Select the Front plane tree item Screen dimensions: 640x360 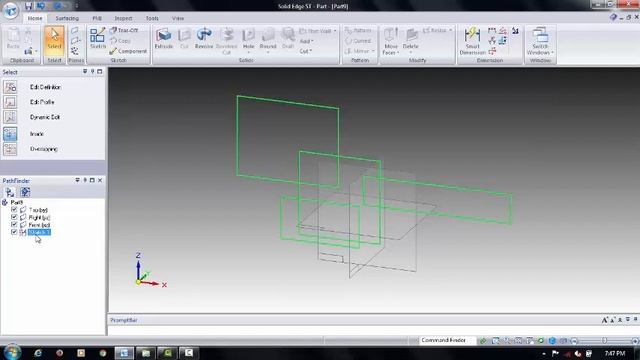click(39, 225)
